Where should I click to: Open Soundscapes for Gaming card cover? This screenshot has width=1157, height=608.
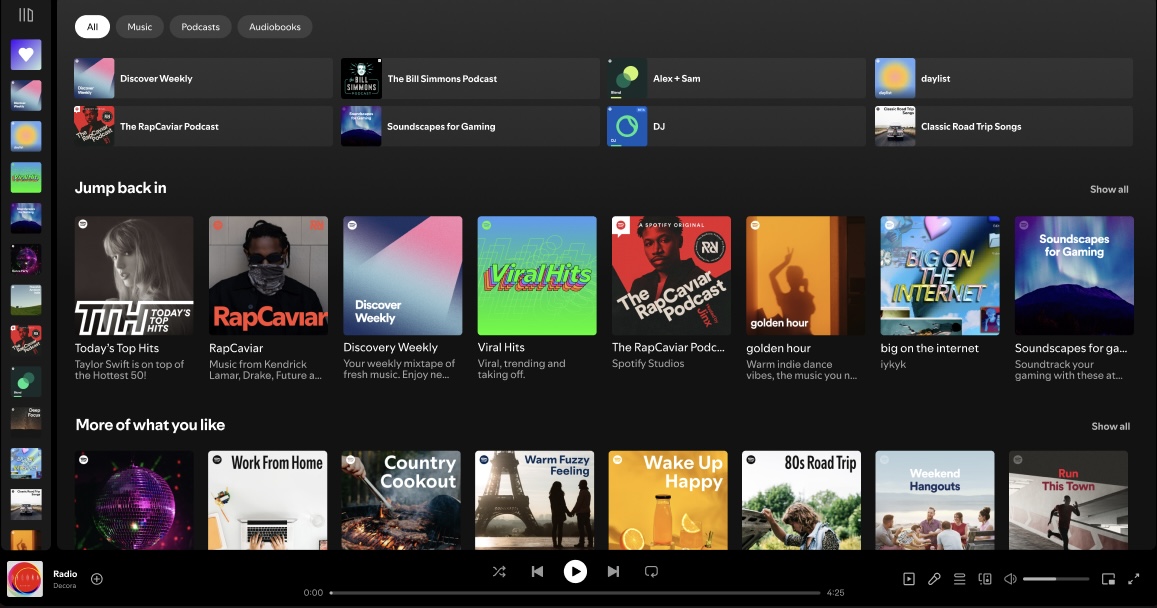[x=1074, y=276]
